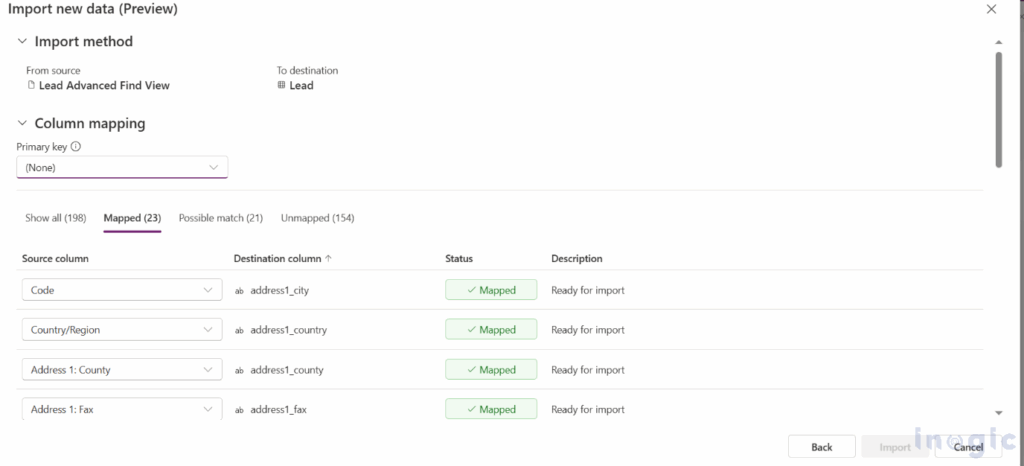The image size is (1024, 466).
Task: Close the Import new data dialog
Action: click(991, 9)
